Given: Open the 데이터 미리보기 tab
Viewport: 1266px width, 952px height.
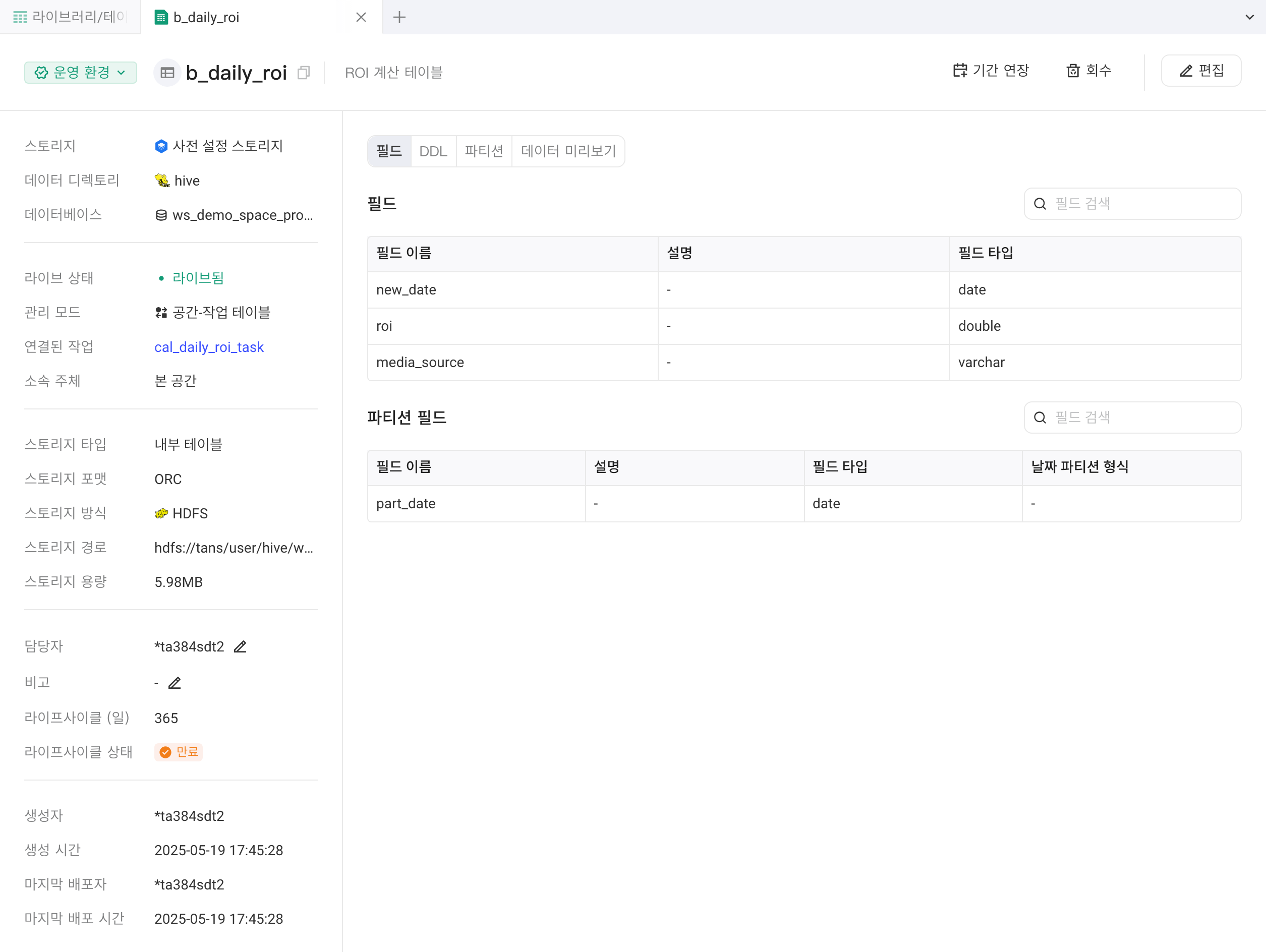Looking at the screenshot, I should (568, 151).
